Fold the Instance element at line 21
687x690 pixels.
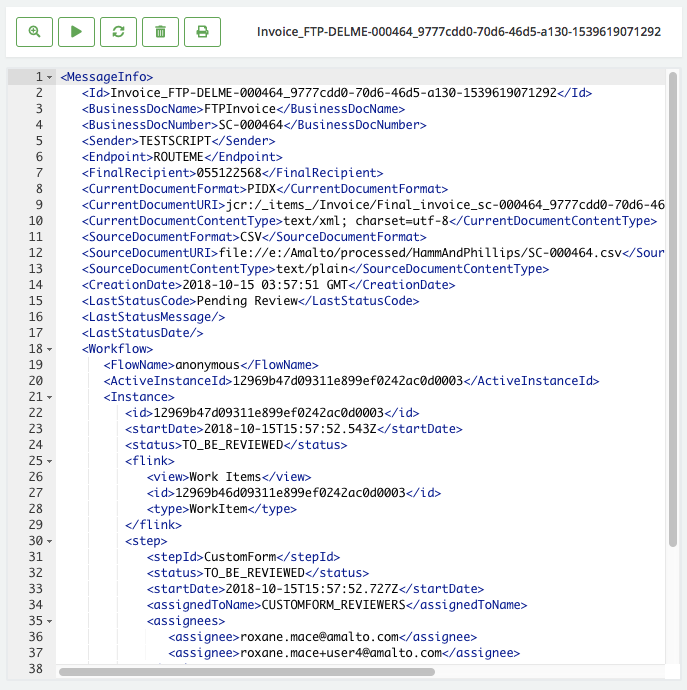[50, 397]
